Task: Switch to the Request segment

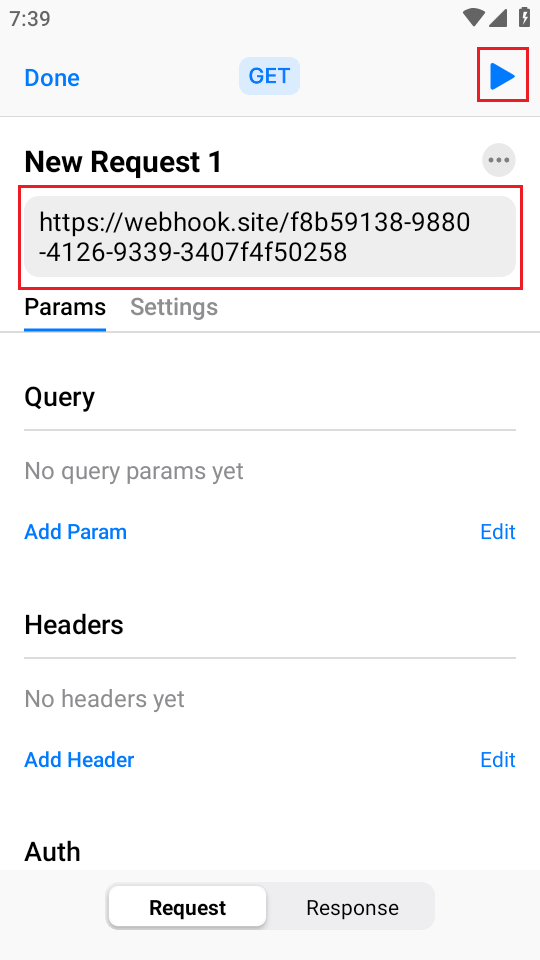Action: [187, 907]
